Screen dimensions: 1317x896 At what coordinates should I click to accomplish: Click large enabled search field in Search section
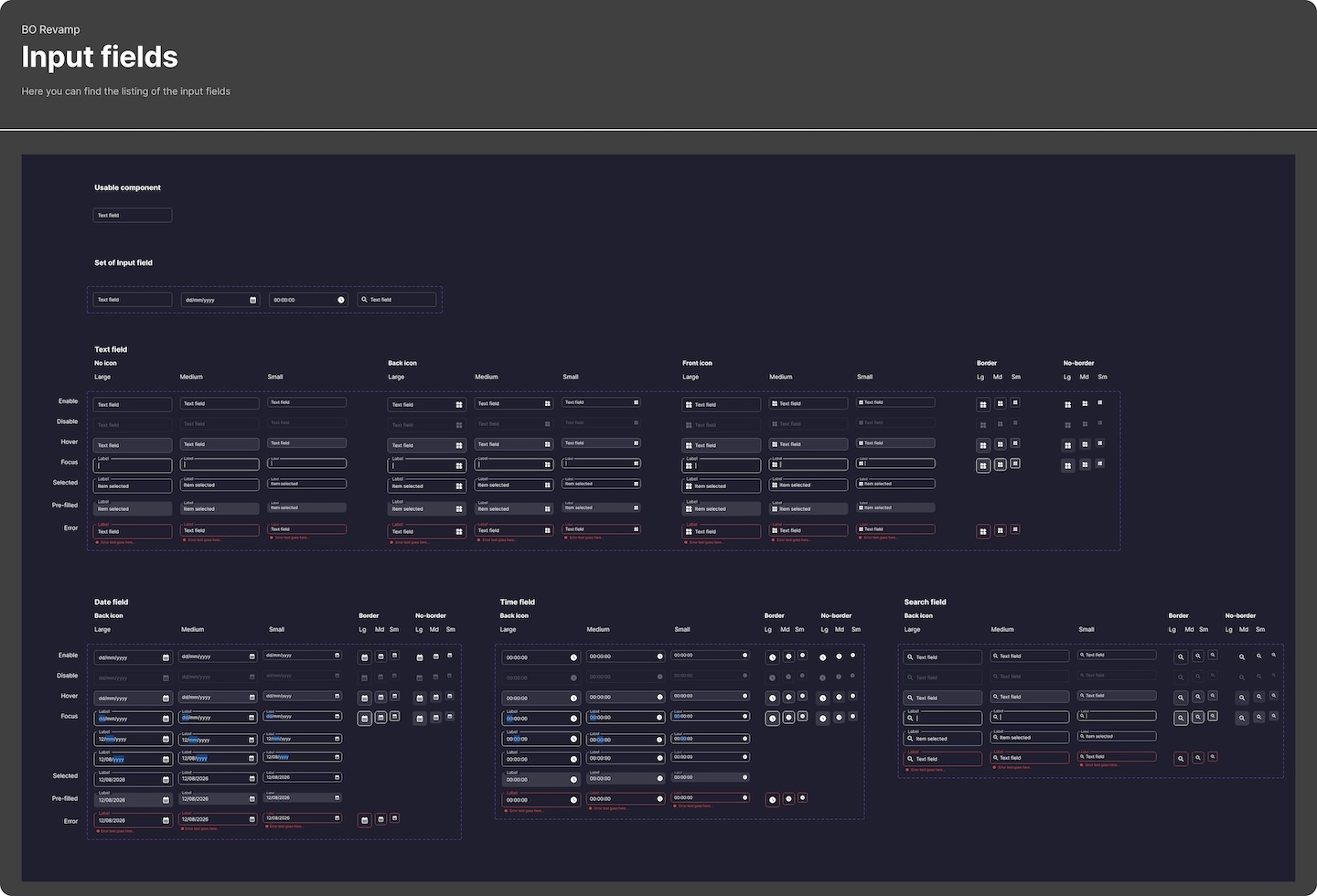[x=943, y=657]
